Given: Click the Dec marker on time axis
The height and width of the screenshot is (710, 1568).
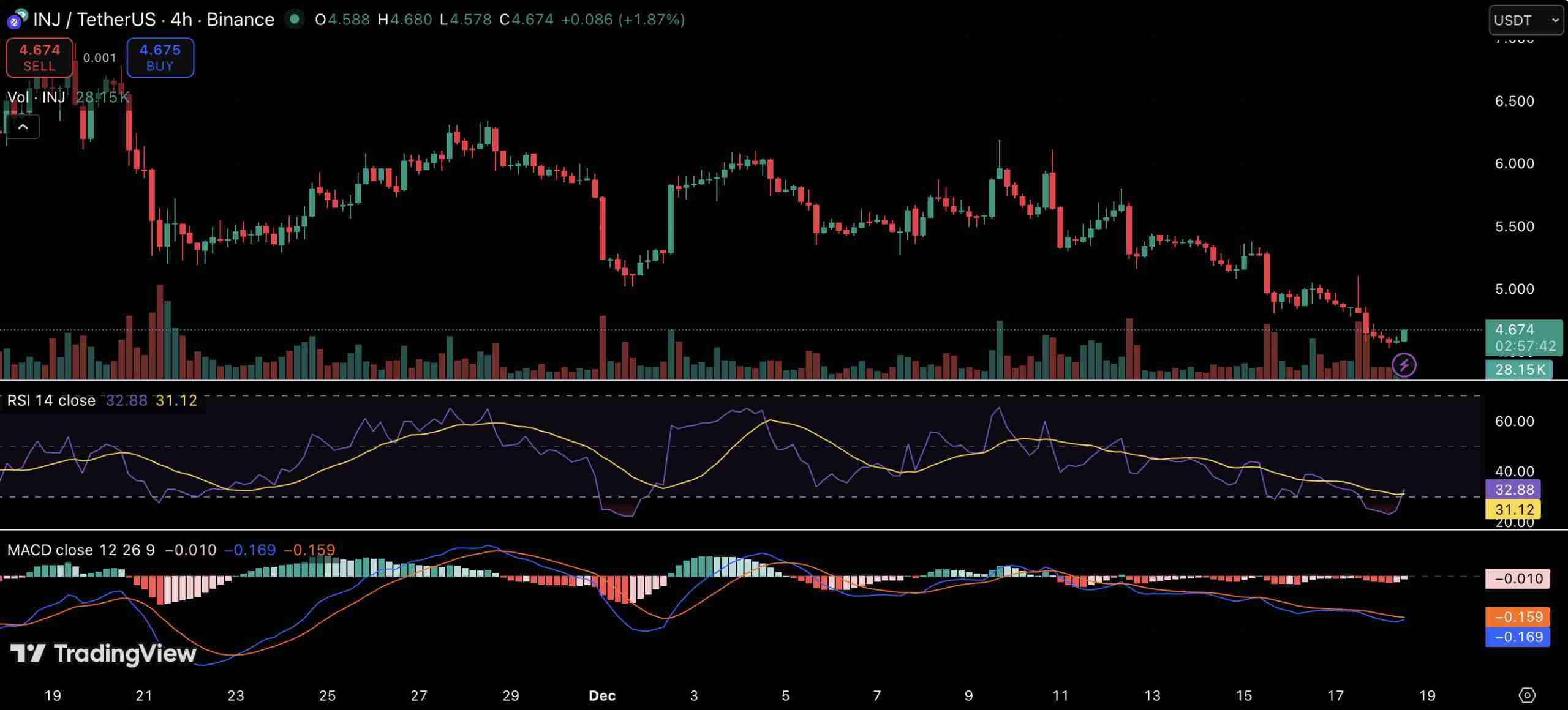Looking at the screenshot, I should coord(601,695).
